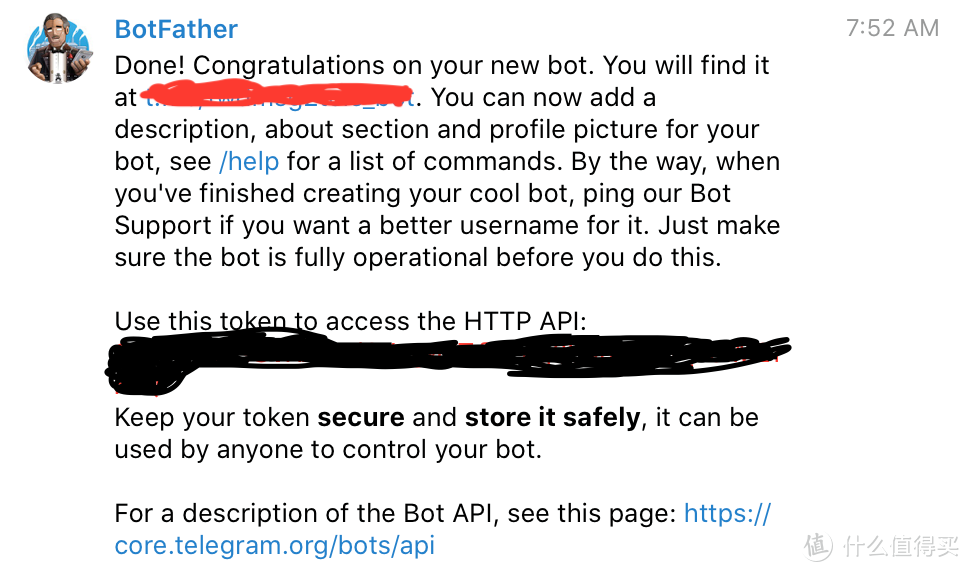Viewport: 970px width, 572px height.
Task: Click the Use this token line
Action: tap(350, 322)
